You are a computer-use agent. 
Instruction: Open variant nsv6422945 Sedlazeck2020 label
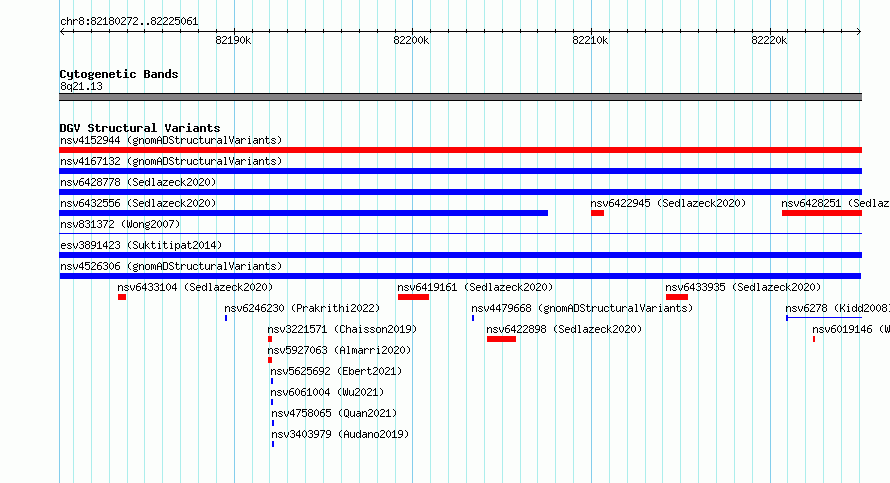668,203
